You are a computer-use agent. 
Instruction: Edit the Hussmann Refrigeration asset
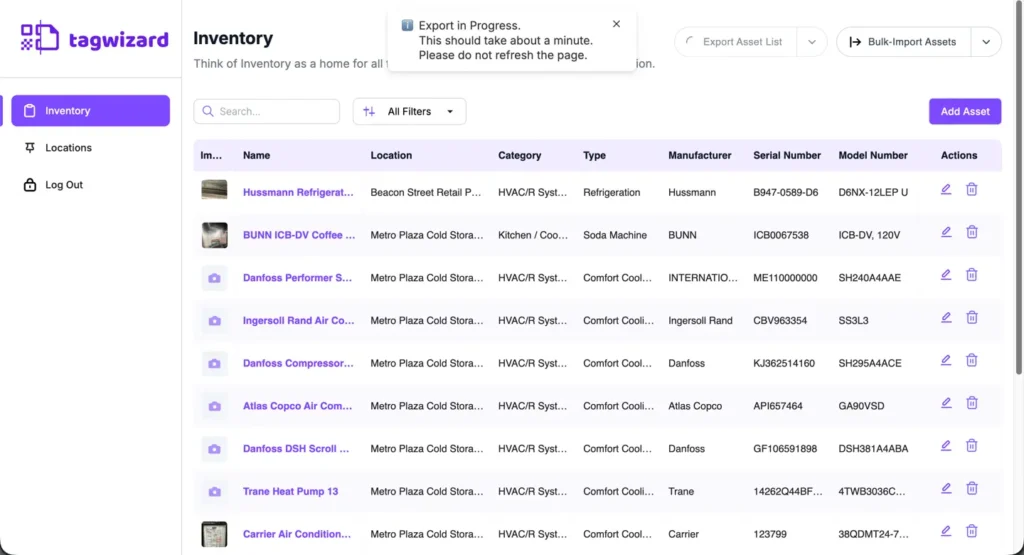coord(946,189)
